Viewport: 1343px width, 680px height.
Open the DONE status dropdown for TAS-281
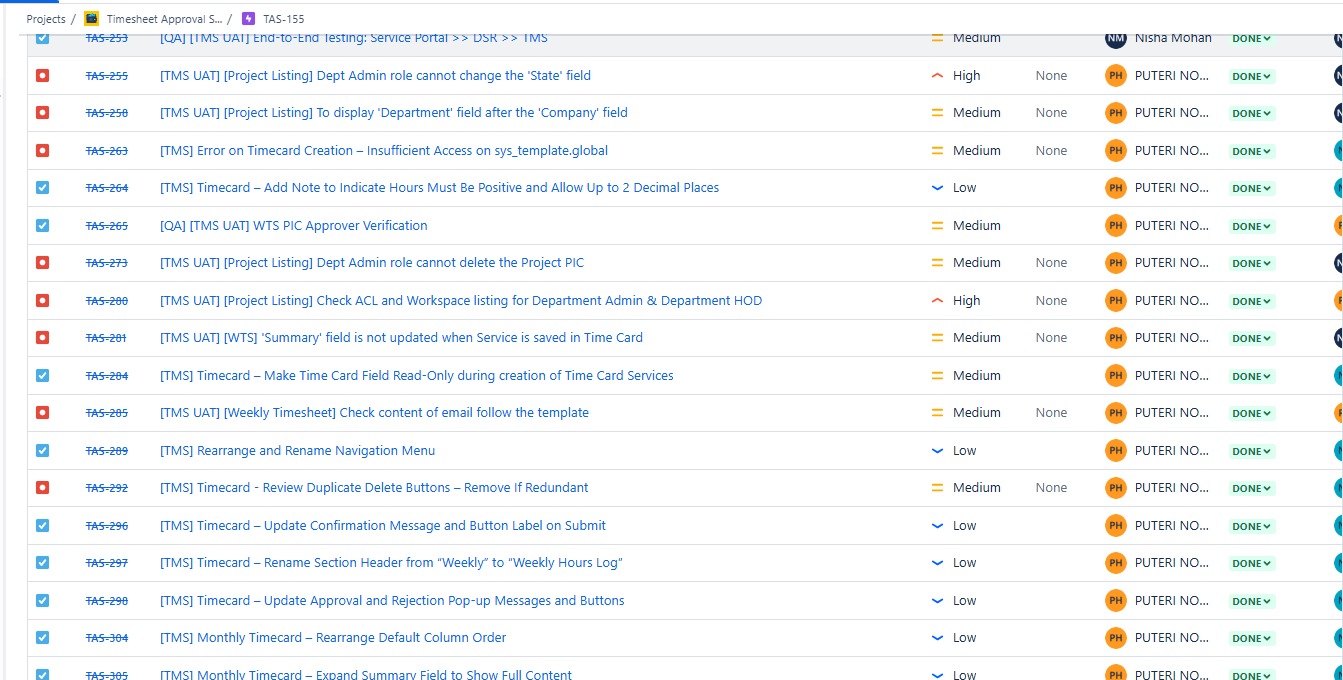[x=1251, y=338]
